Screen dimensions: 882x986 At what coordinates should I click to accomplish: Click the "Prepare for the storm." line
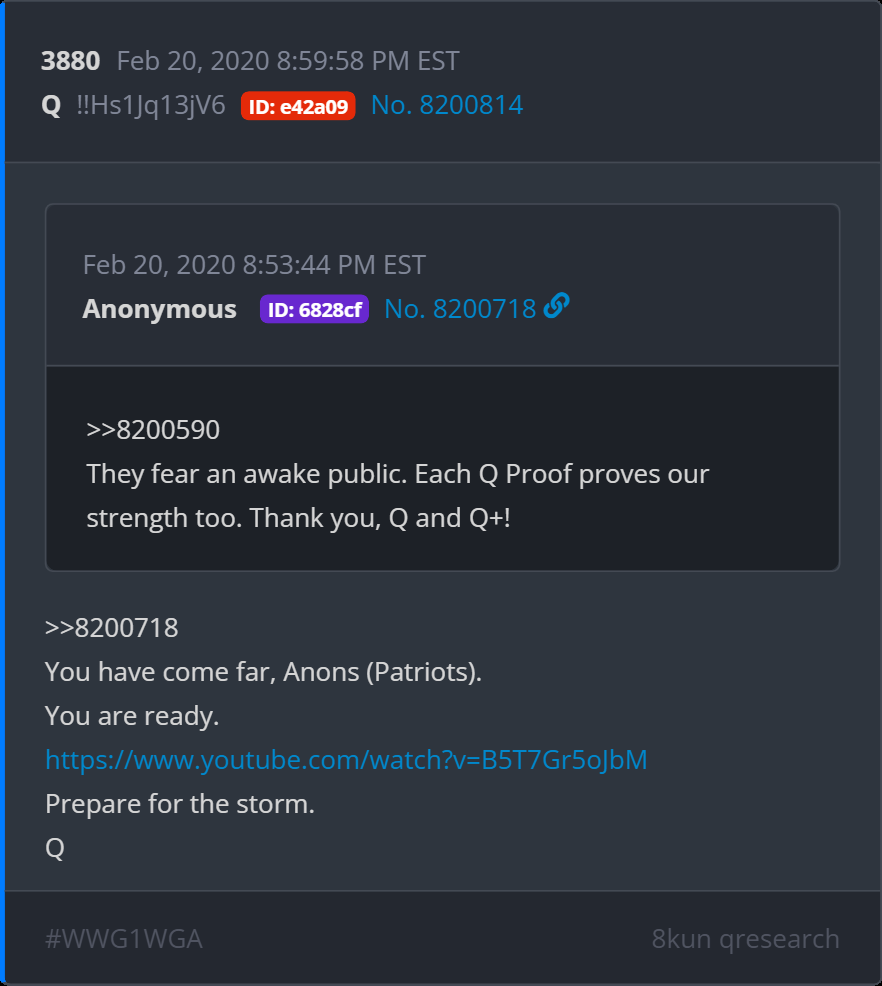coord(180,804)
